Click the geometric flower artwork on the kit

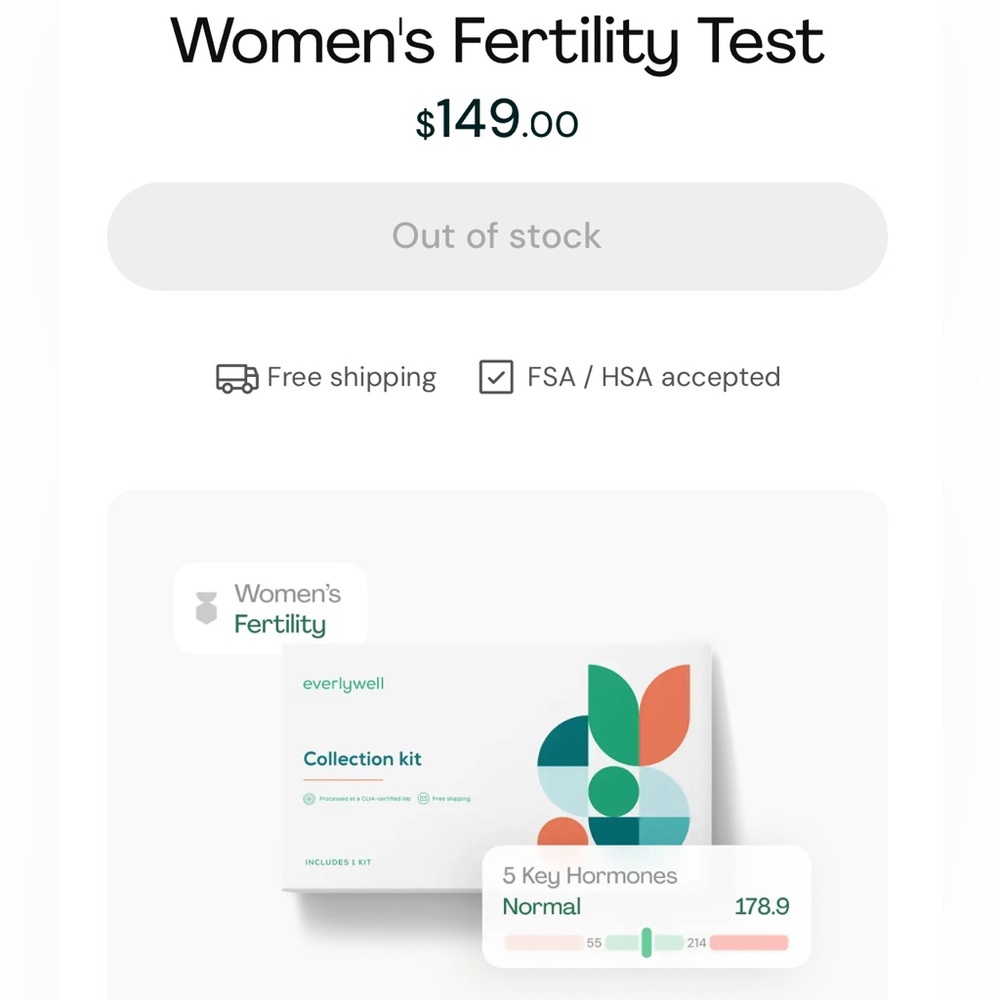(x=615, y=755)
